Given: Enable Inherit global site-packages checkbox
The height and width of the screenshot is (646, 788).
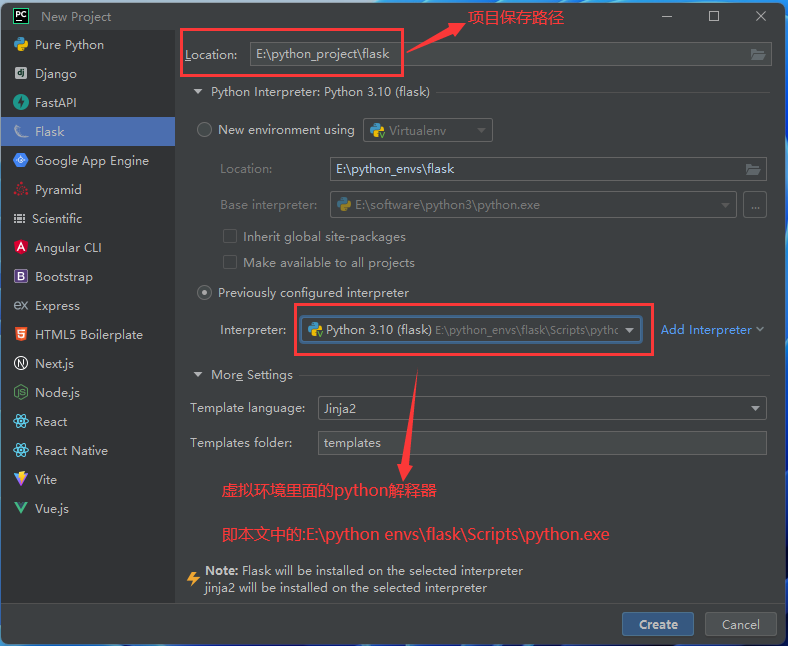Looking at the screenshot, I should (230, 237).
